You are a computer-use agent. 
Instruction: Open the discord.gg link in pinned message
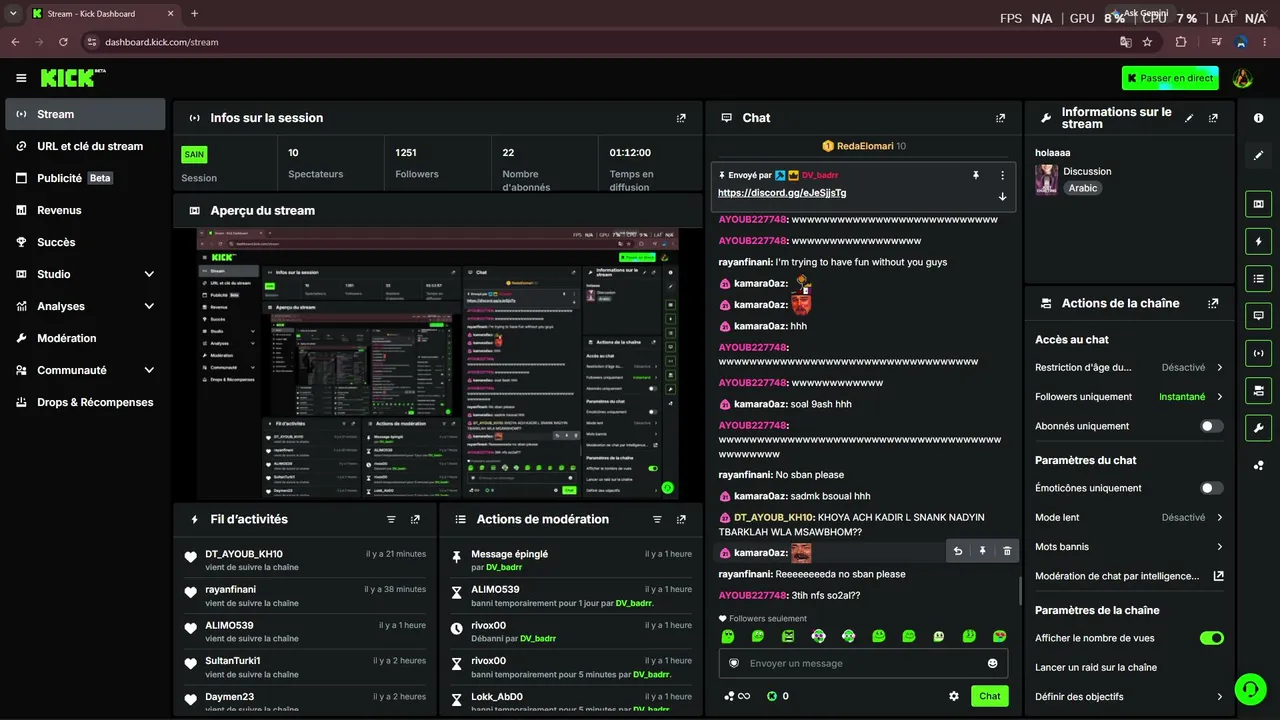click(782, 193)
